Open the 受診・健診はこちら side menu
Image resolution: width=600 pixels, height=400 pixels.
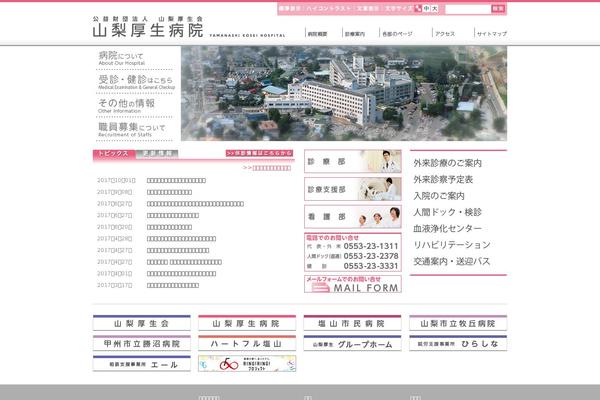click(135, 82)
